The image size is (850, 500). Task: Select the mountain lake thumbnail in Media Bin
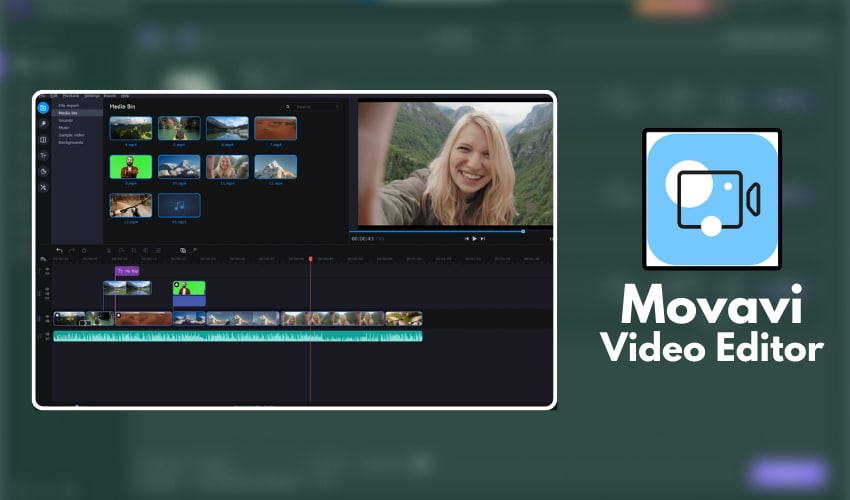click(x=227, y=129)
